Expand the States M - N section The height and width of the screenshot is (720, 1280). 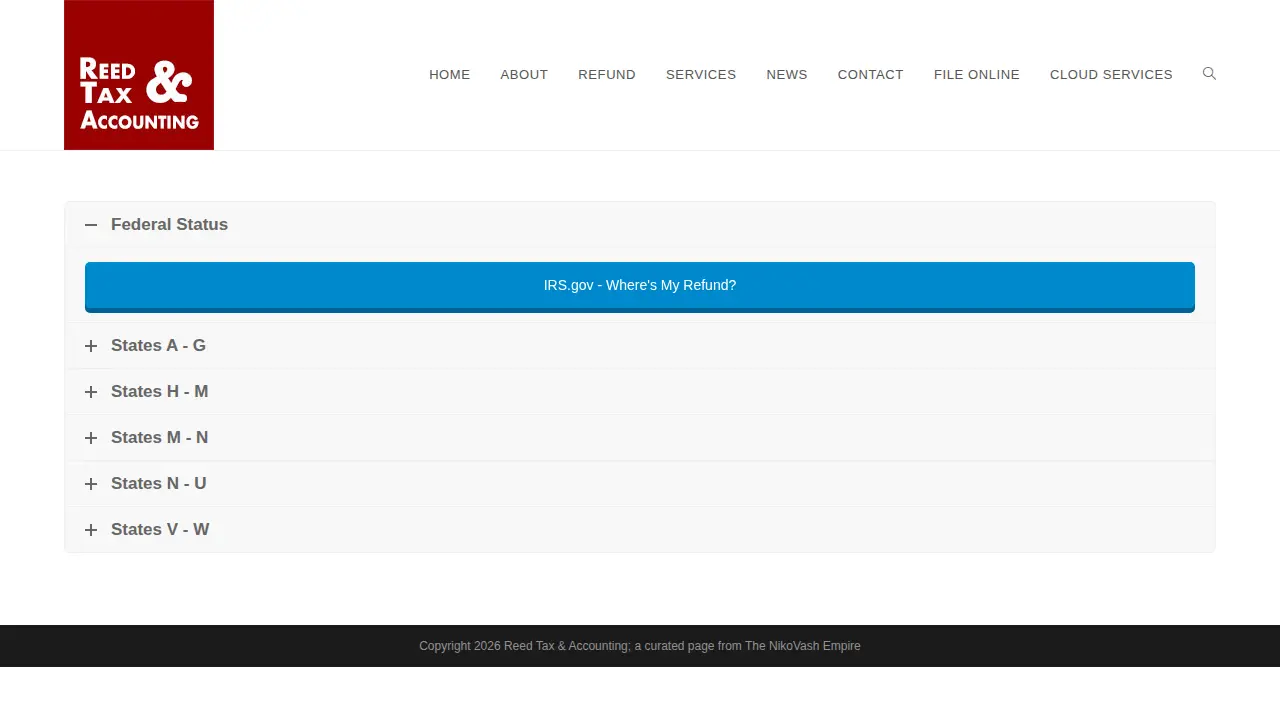tap(640, 438)
